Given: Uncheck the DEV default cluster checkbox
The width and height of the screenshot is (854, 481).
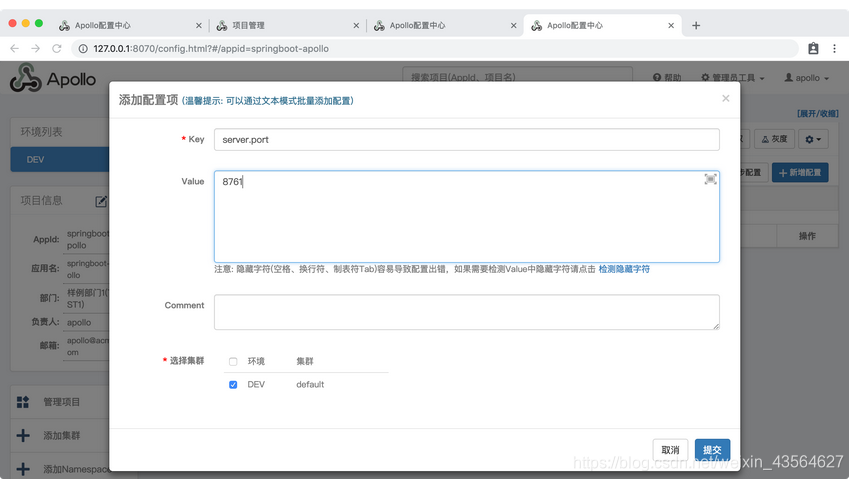Looking at the screenshot, I should 233,385.
